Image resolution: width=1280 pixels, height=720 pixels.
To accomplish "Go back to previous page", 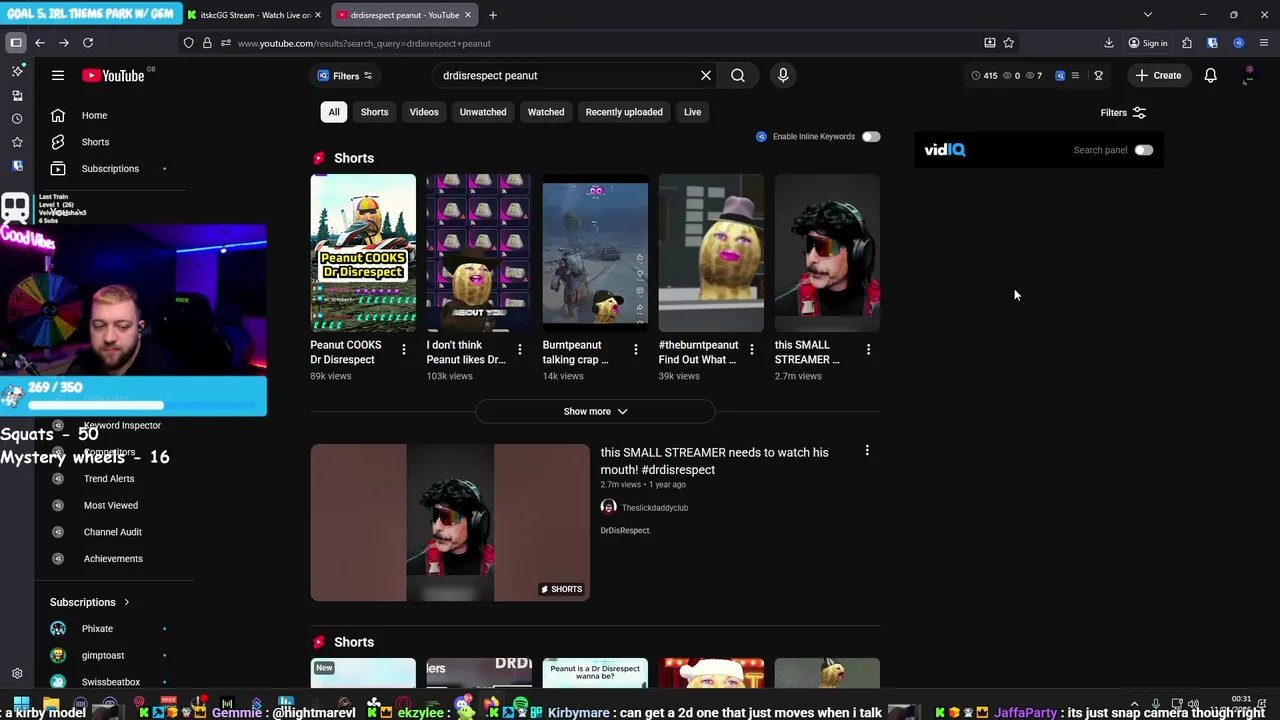I will click(40, 43).
